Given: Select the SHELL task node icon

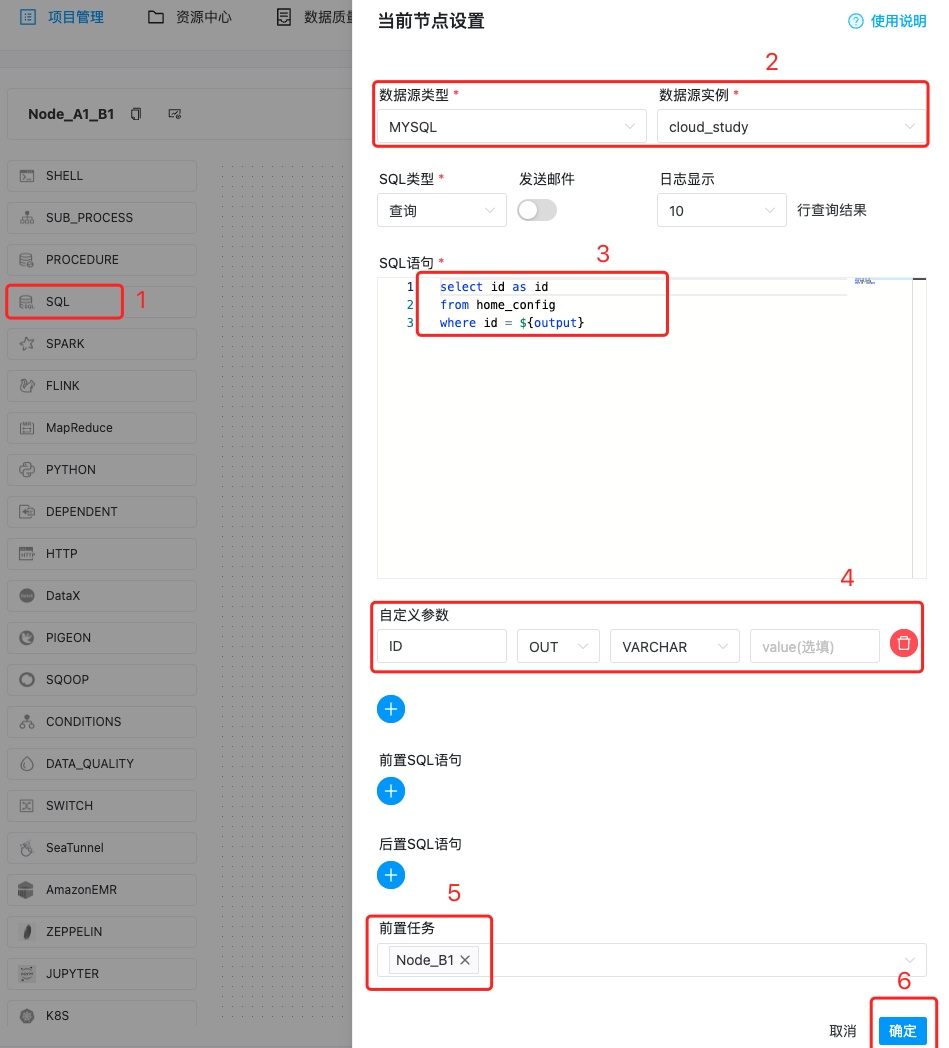Looking at the screenshot, I should point(27,176).
